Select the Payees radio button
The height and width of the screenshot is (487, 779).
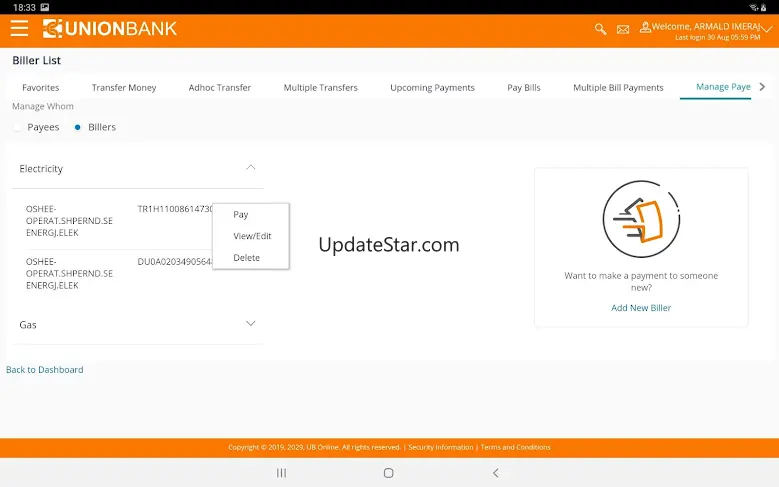[17, 128]
